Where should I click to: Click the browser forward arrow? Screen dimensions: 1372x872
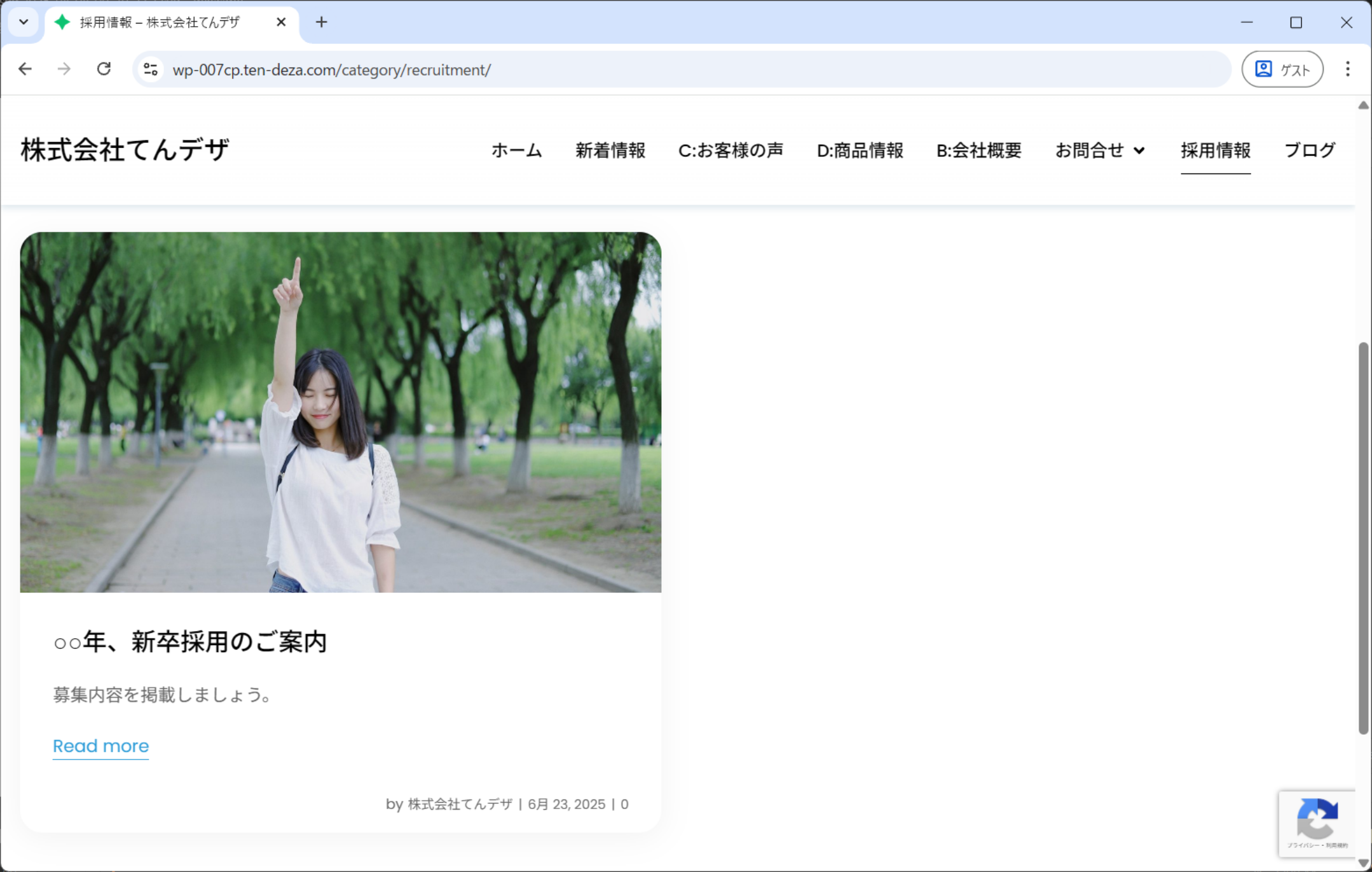pos(64,69)
